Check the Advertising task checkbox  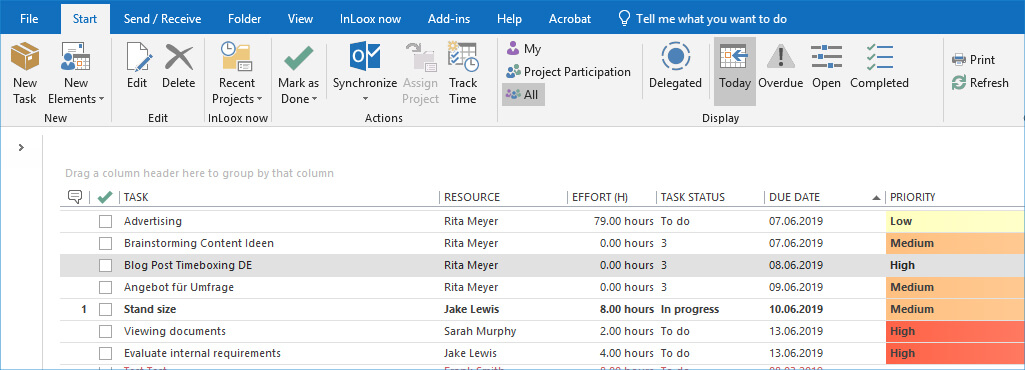click(x=105, y=222)
